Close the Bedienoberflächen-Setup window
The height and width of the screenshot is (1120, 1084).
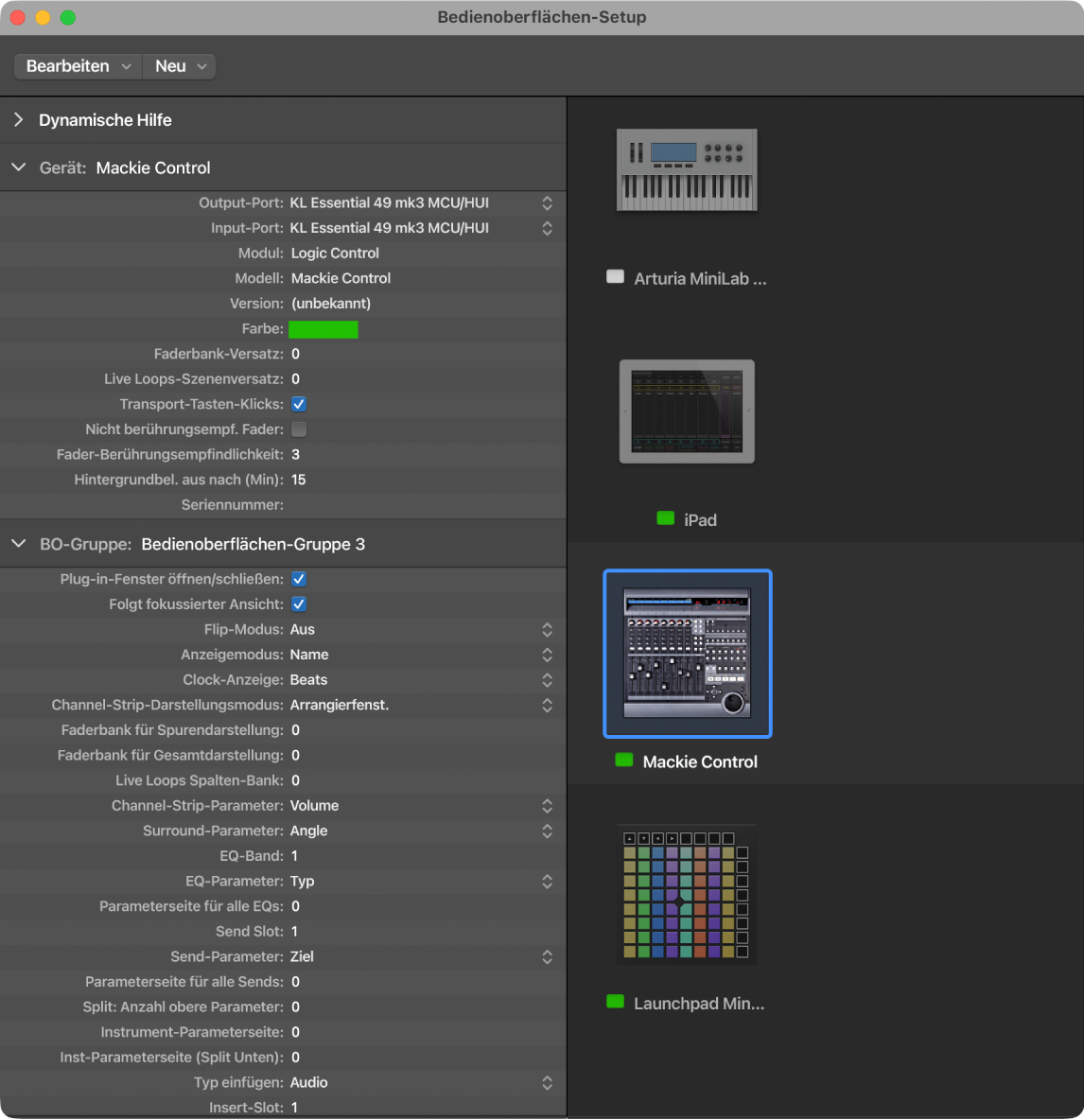(18, 17)
